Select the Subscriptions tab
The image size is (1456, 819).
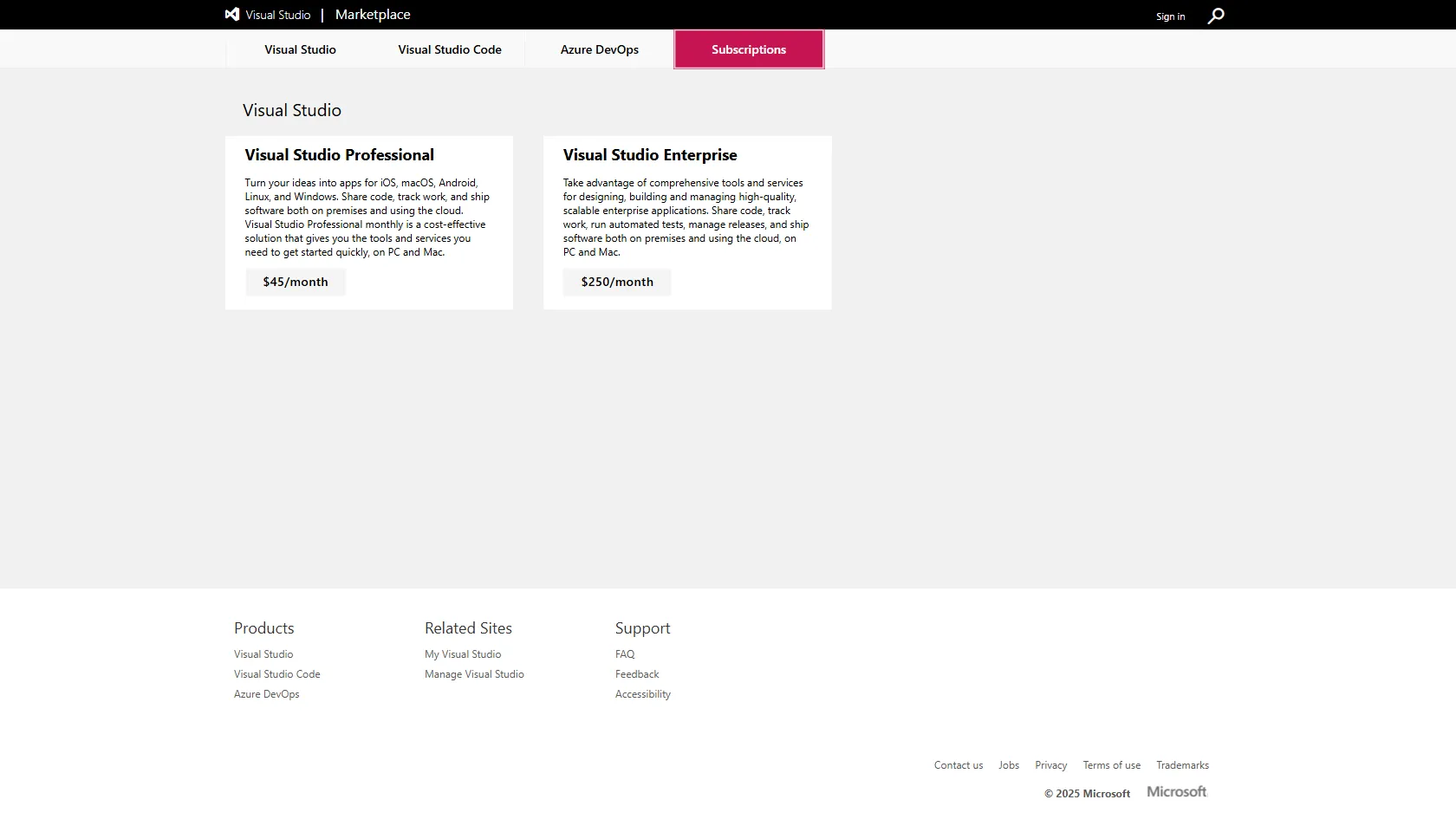pyautogui.click(x=749, y=49)
